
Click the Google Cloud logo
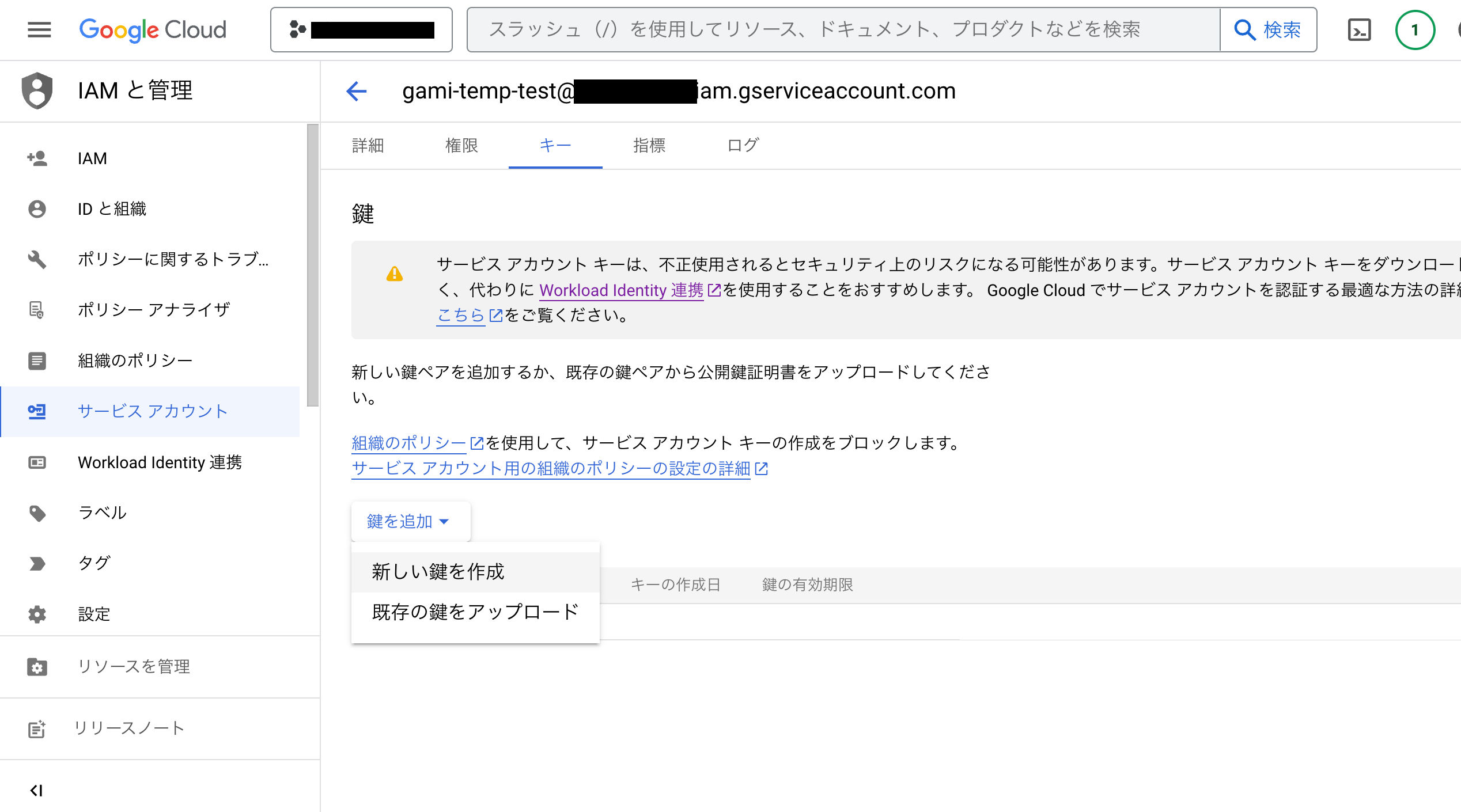pyautogui.click(x=153, y=30)
